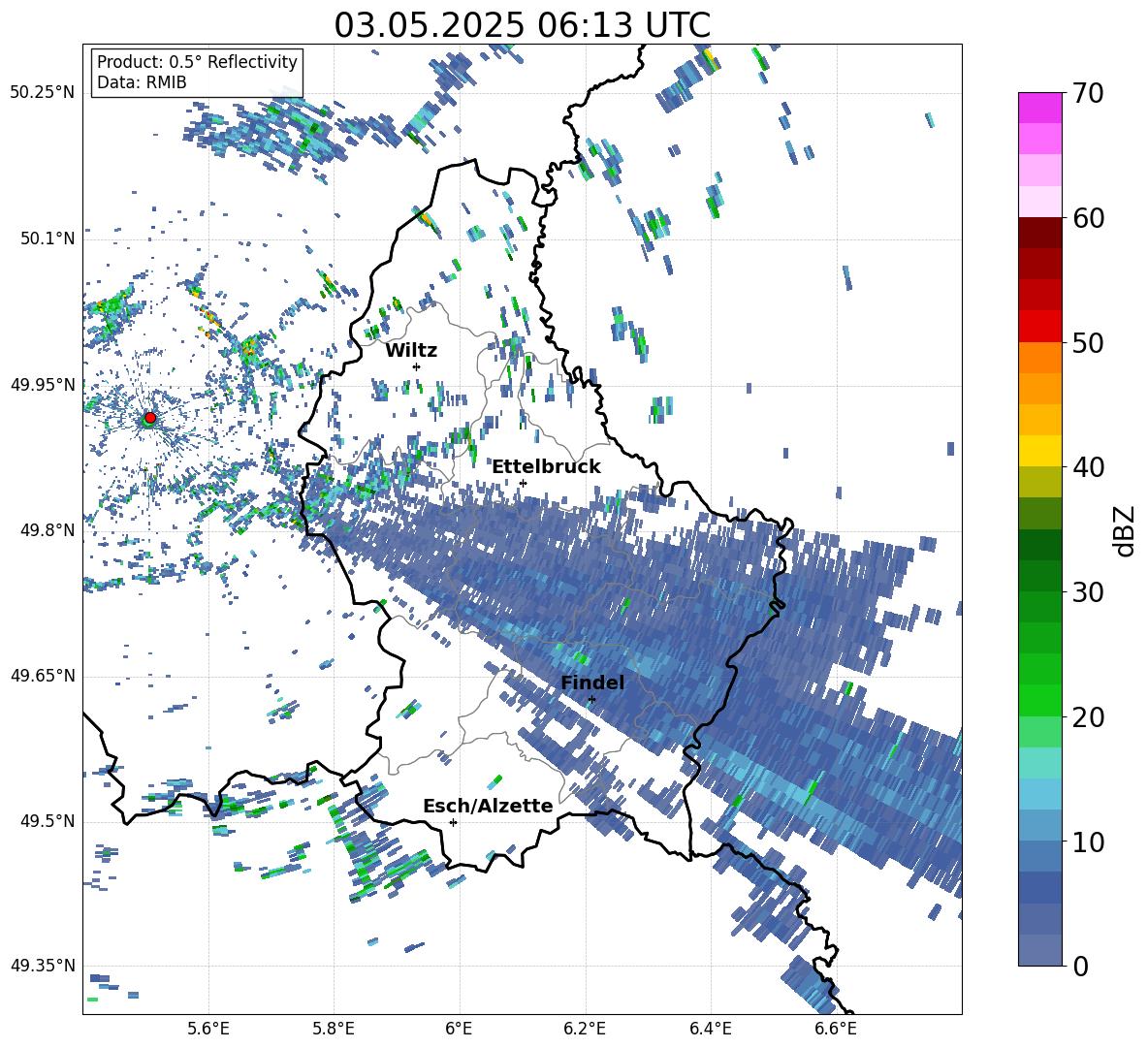Click the dBZ colorbar axis label
The image size is (1148, 1048).
(1125, 530)
